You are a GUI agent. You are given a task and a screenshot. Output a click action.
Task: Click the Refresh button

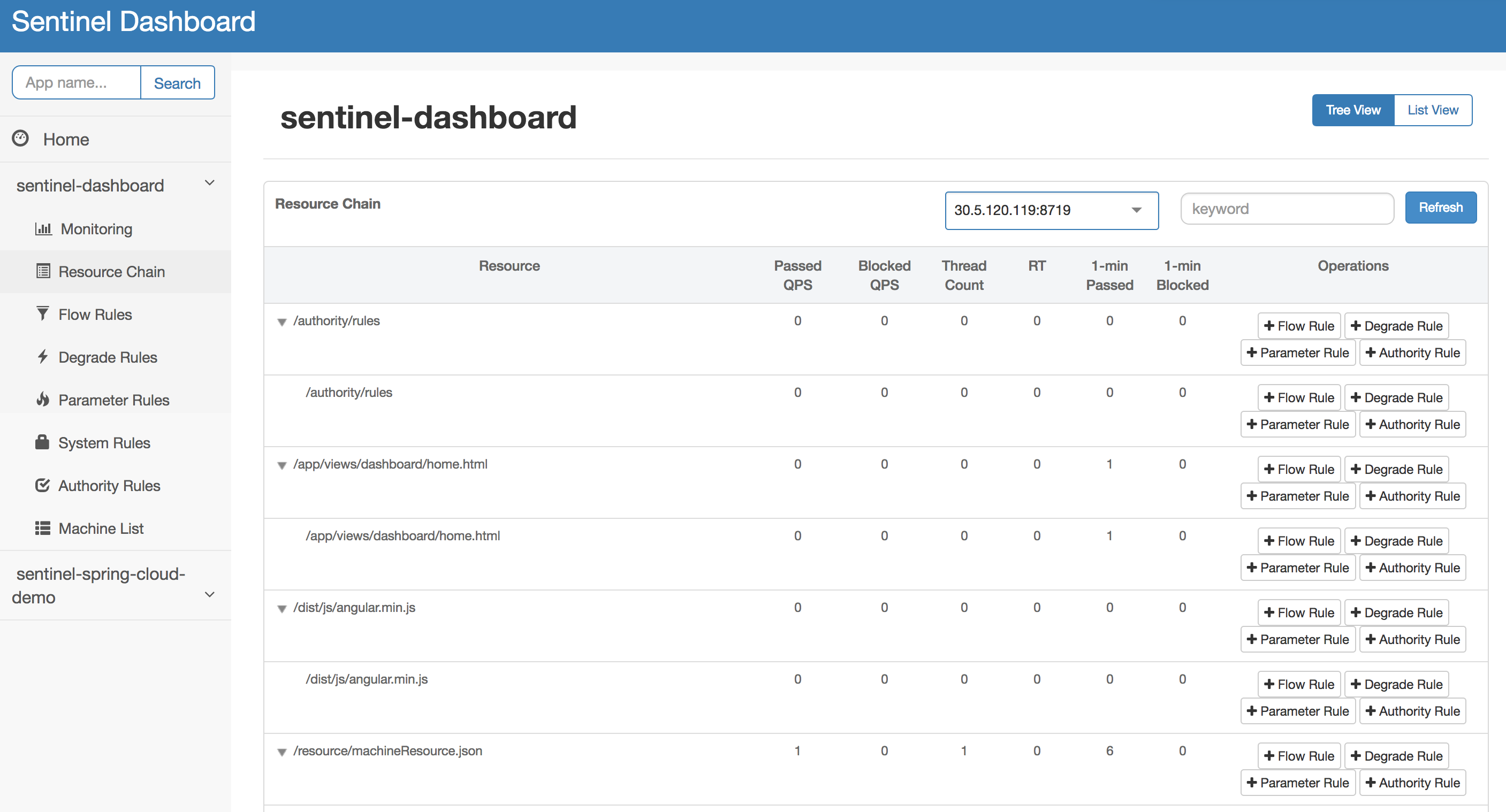point(1440,208)
